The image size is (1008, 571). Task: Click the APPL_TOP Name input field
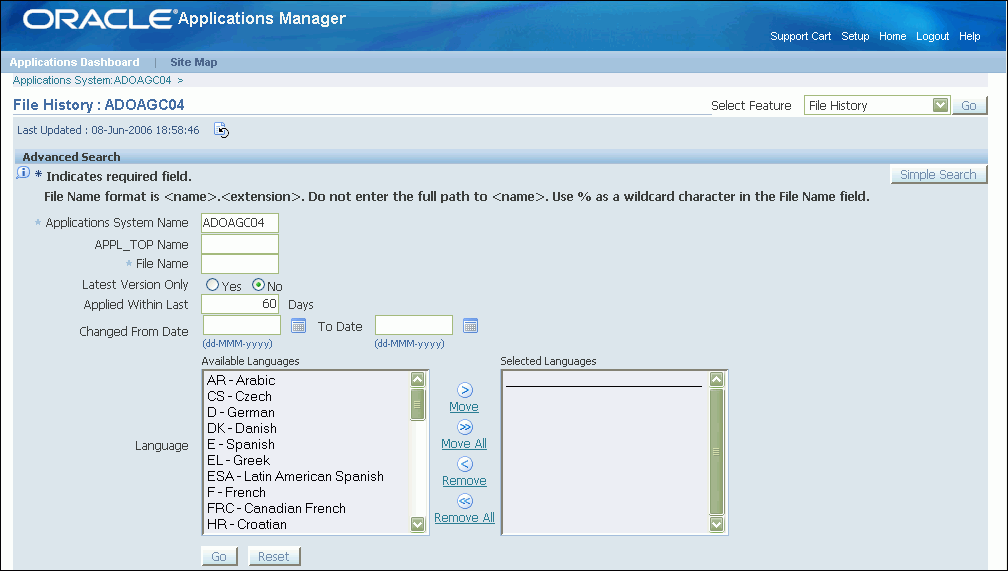240,244
